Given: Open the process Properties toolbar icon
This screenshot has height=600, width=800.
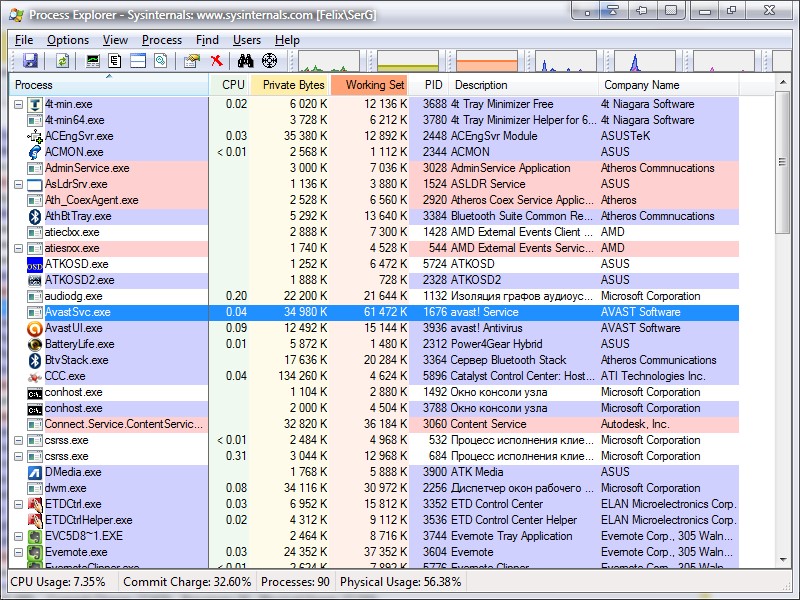Looking at the screenshot, I should tap(192, 61).
